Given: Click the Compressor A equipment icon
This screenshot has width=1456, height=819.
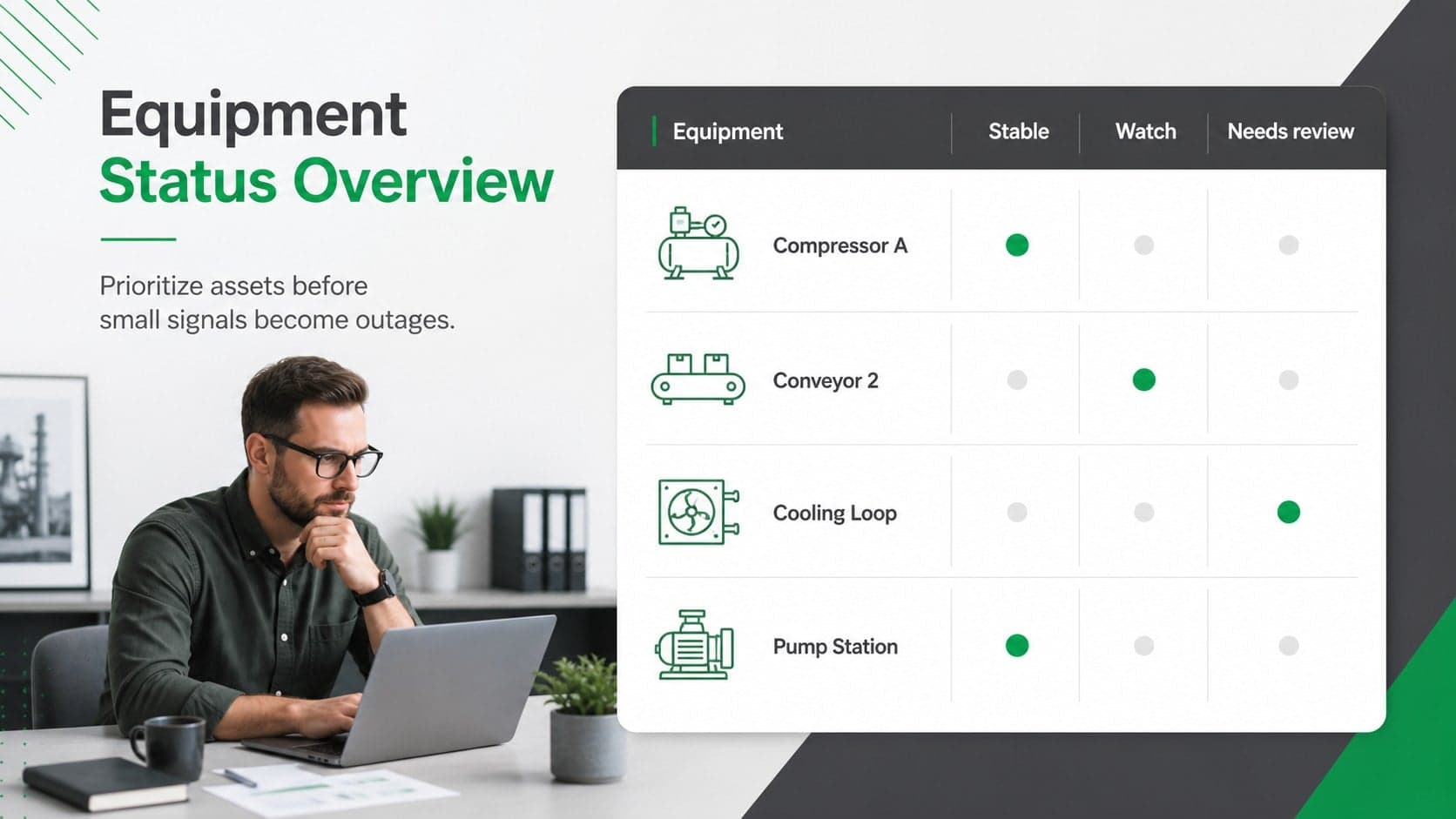Looking at the screenshot, I should click(x=698, y=244).
